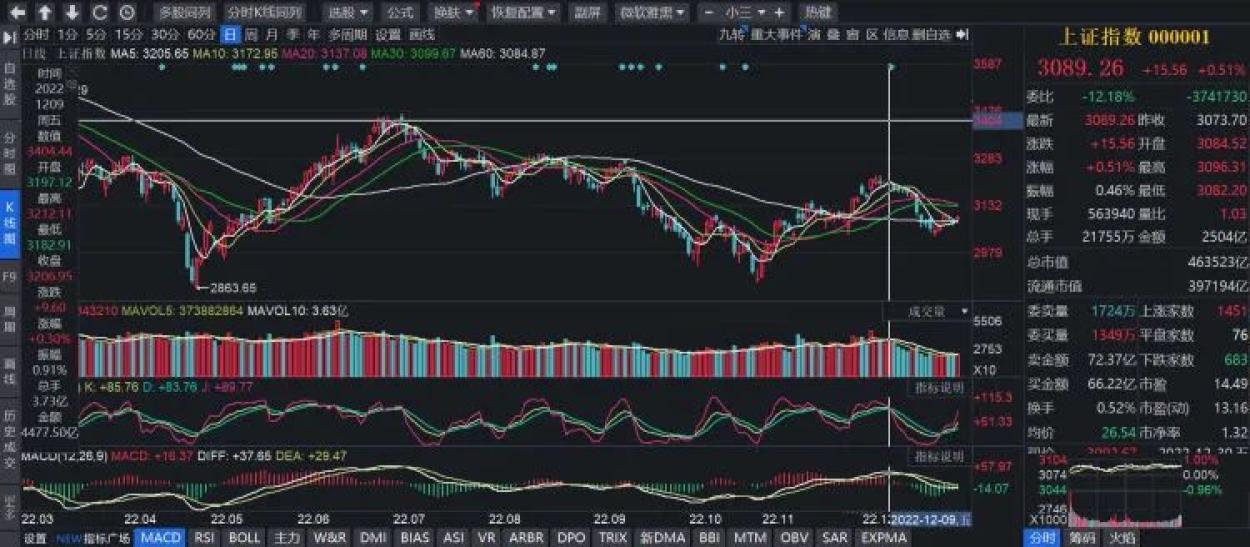
Task: Click the 多股同列 button
Action: coord(185,13)
